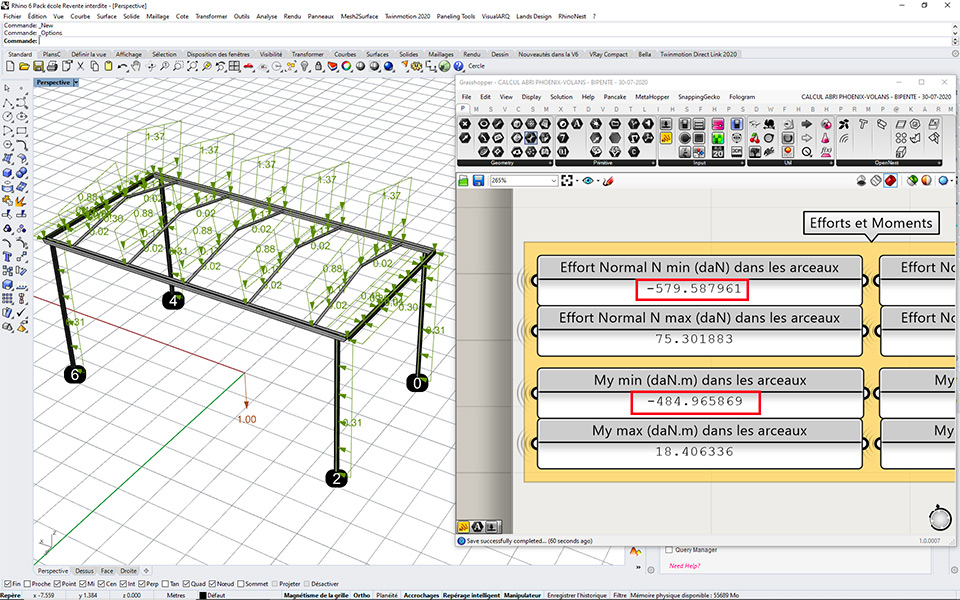Click the Grasshopper compass widget on canvas
Image resolution: width=960 pixels, height=600 pixels.
pos(940,518)
